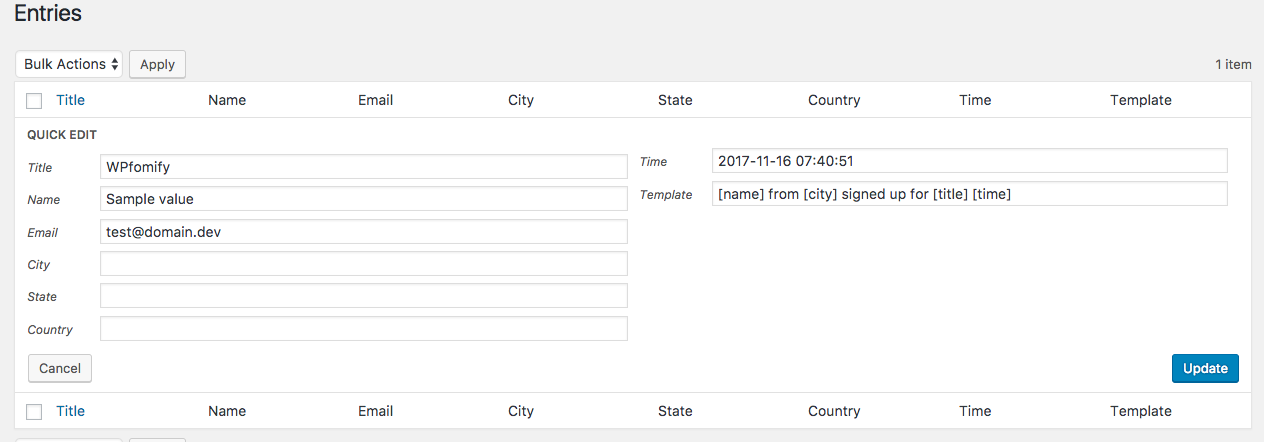Click the Email field with test@domain.dev
The image size is (1264, 442).
[364, 232]
